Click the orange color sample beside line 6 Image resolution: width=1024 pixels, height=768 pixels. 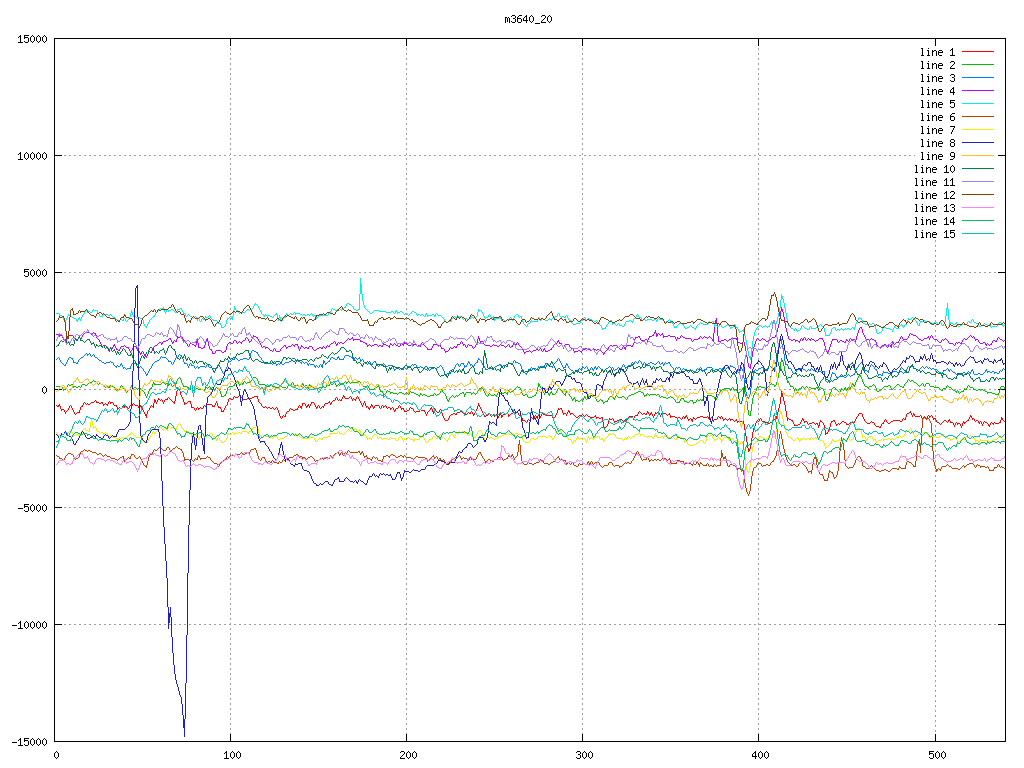click(978, 117)
